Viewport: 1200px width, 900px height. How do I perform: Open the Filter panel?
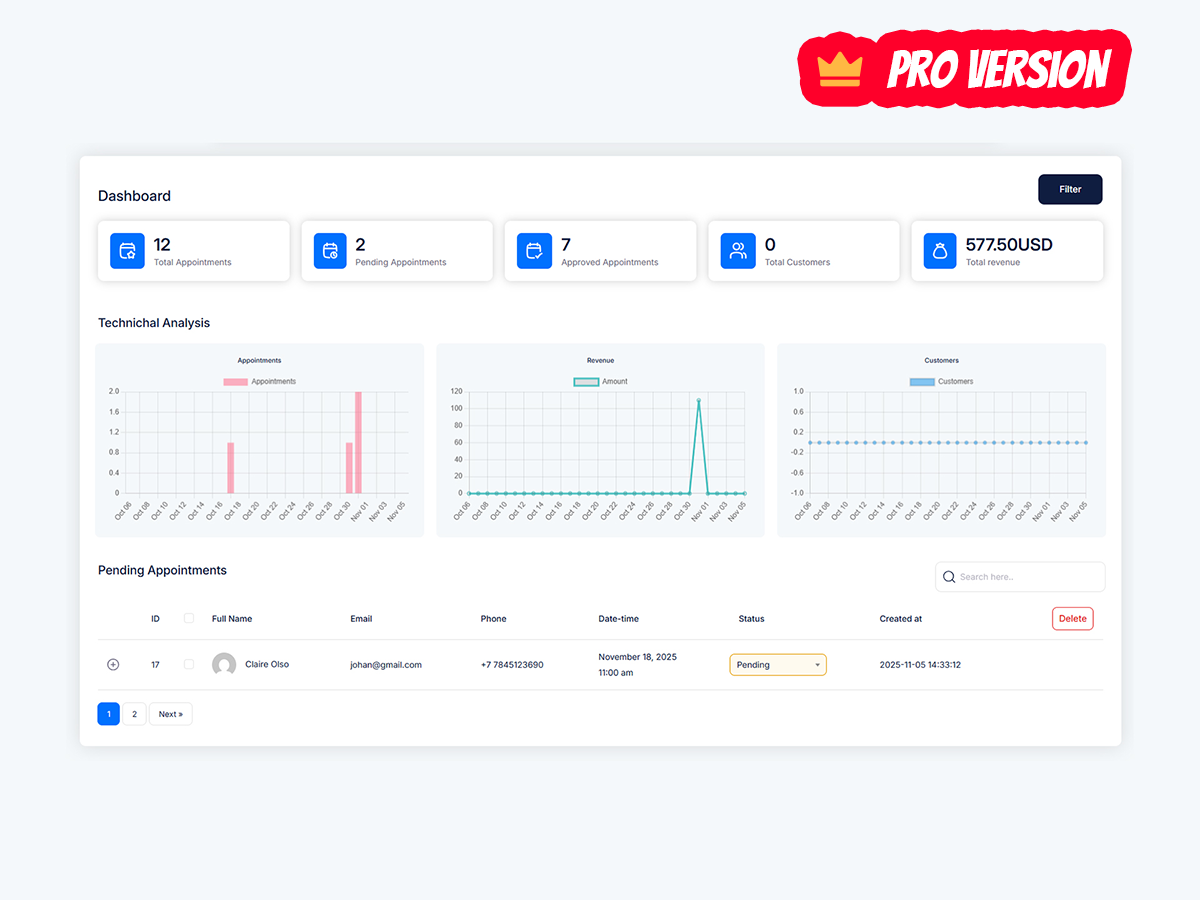point(1070,189)
